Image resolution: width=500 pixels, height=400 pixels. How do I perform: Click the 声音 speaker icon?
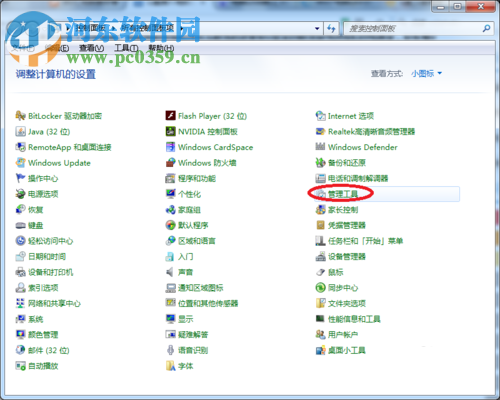pyautogui.click(x=170, y=272)
